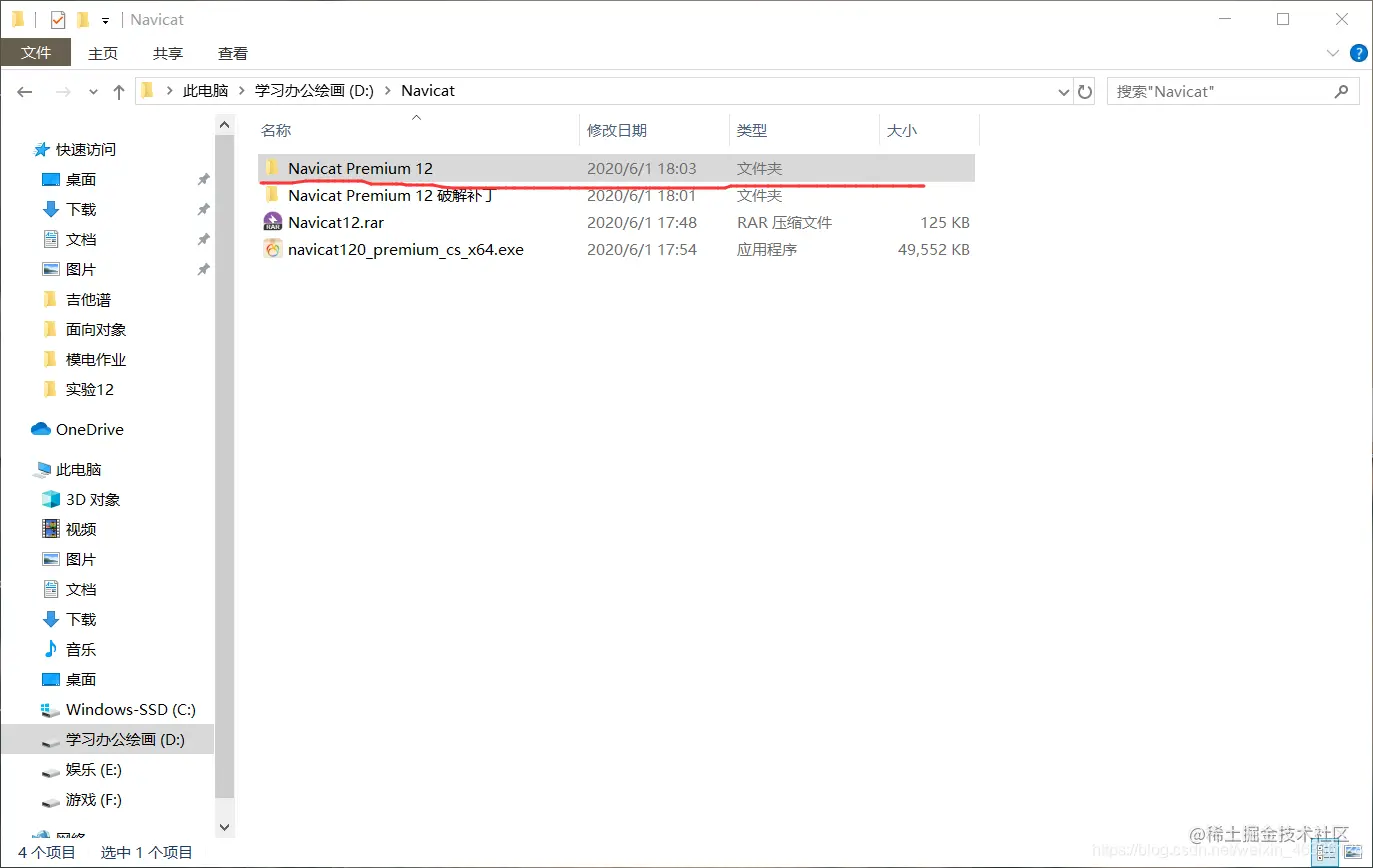Select 快速访问 in the navigation pane
This screenshot has width=1373, height=868.
[x=86, y=150]
